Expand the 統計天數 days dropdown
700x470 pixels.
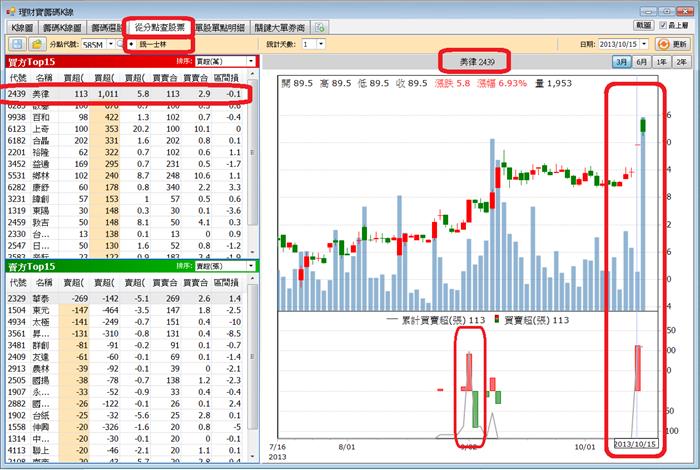click(x=319, y=44)
